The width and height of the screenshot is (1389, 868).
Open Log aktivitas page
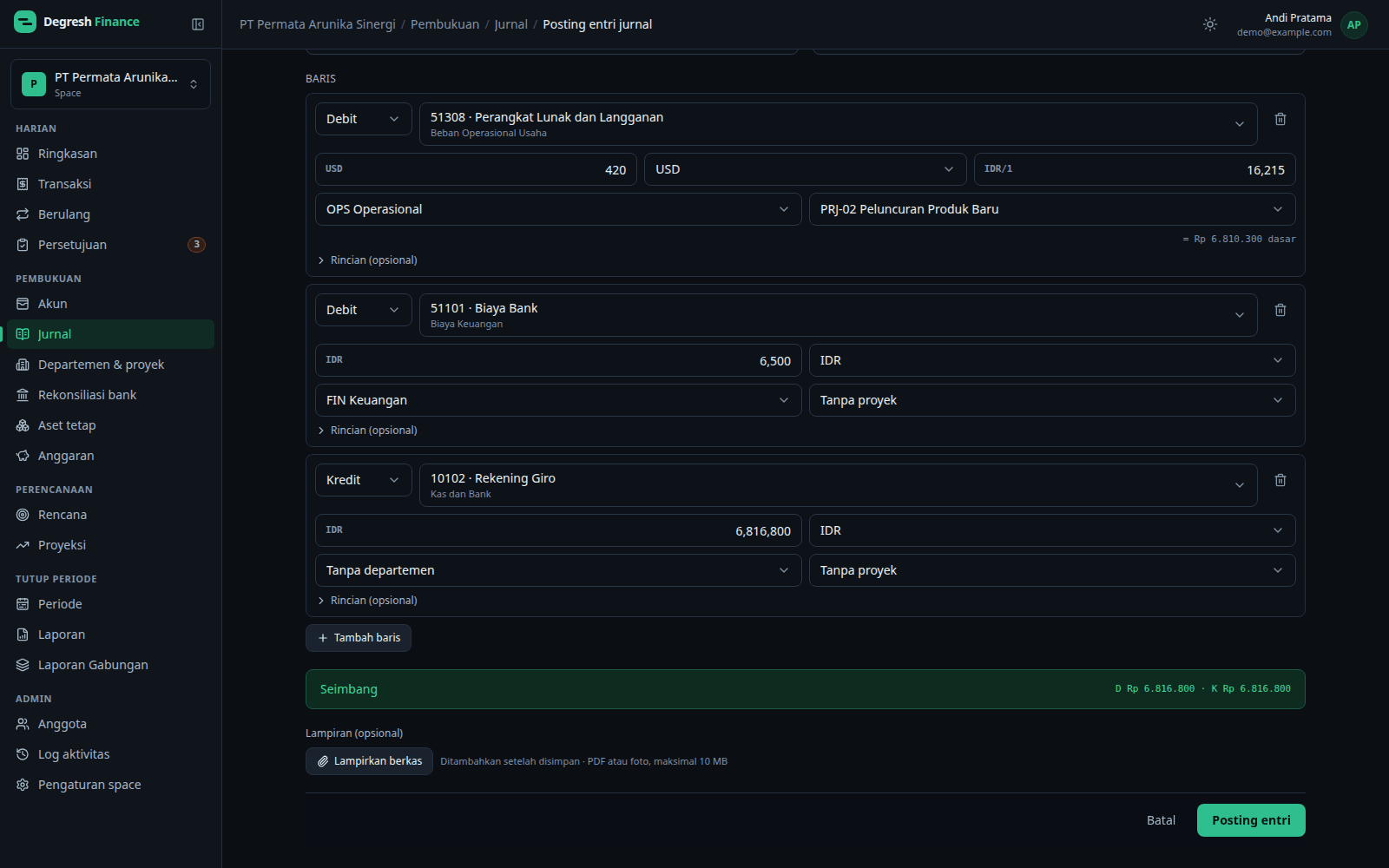click(110, 754)
